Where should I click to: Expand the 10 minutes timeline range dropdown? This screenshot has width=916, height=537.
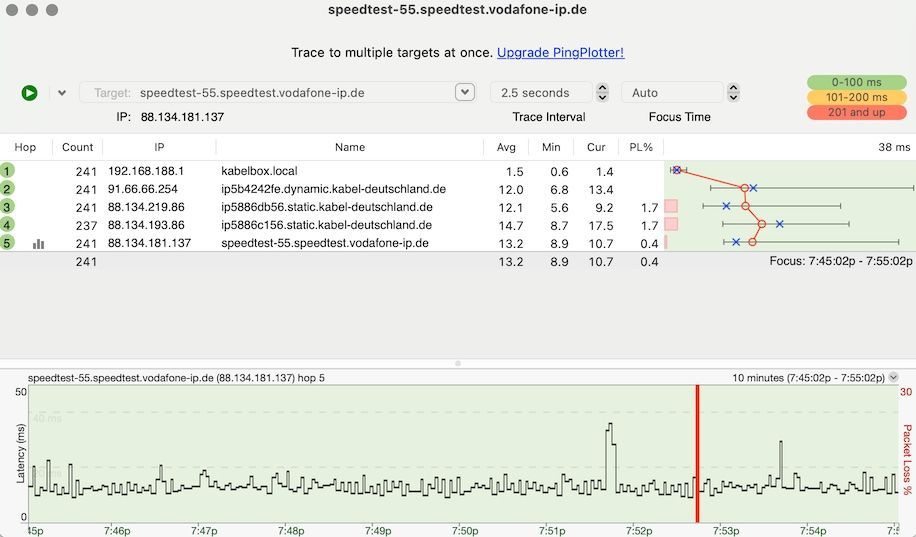[893, 378]
